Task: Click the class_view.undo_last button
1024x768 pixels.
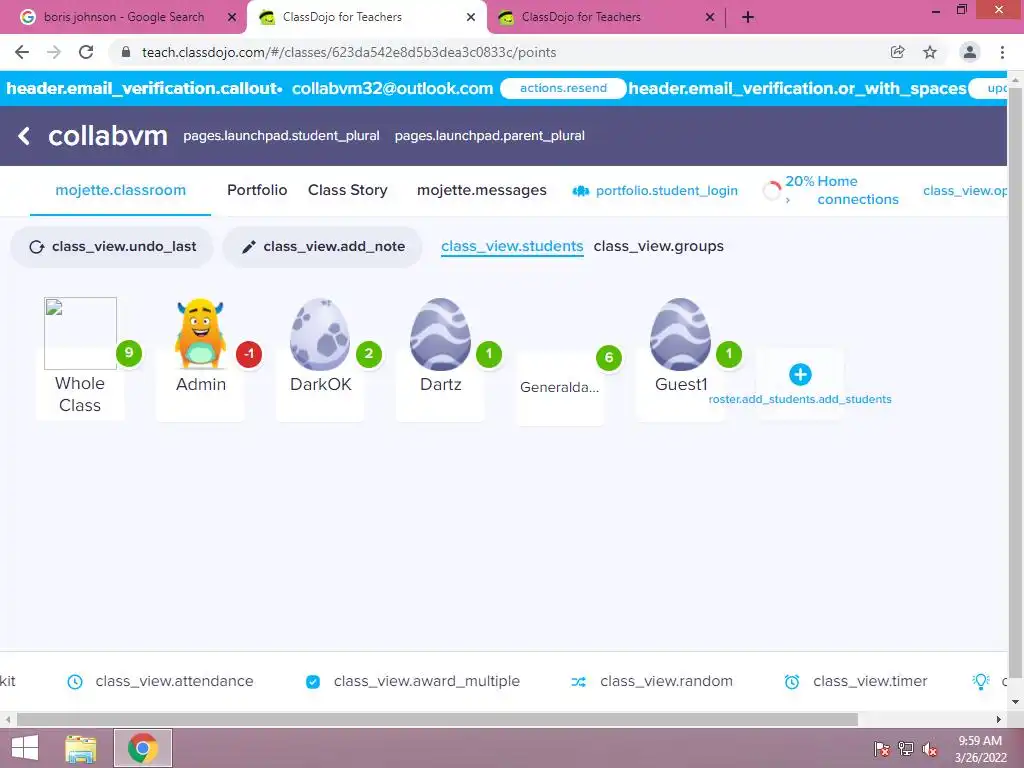Action: click(x=112, y=247)
